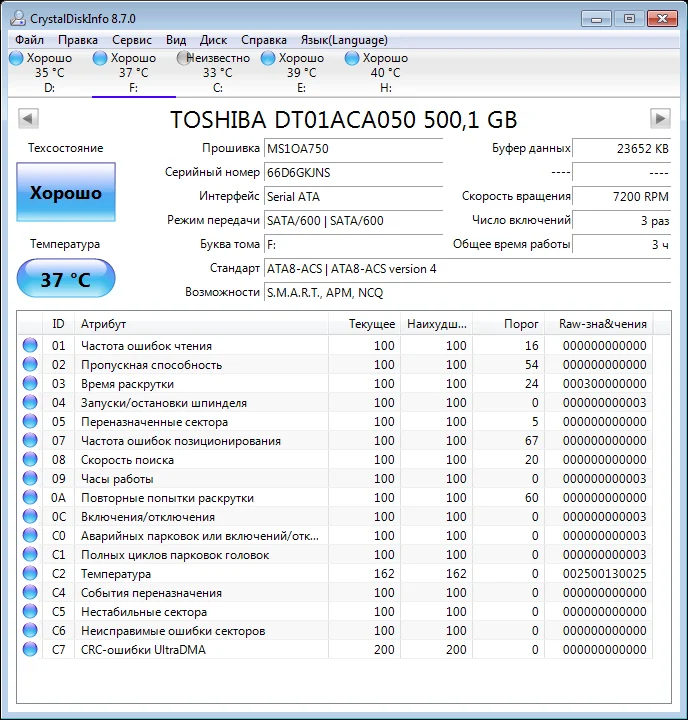The image size is (688, 720).
Task: Click the 37 °C temperature button
Action: (x=66, y=279)
